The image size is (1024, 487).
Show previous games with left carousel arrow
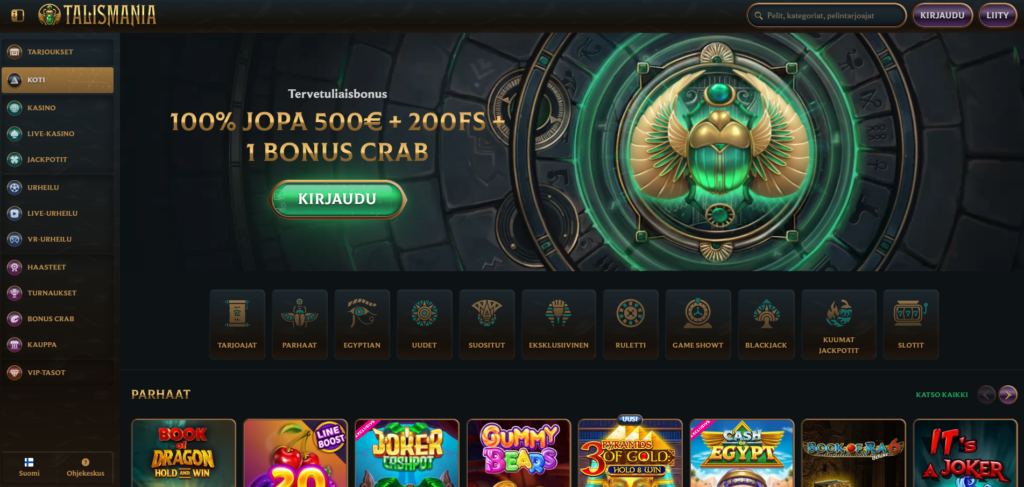tap(986, 394)
